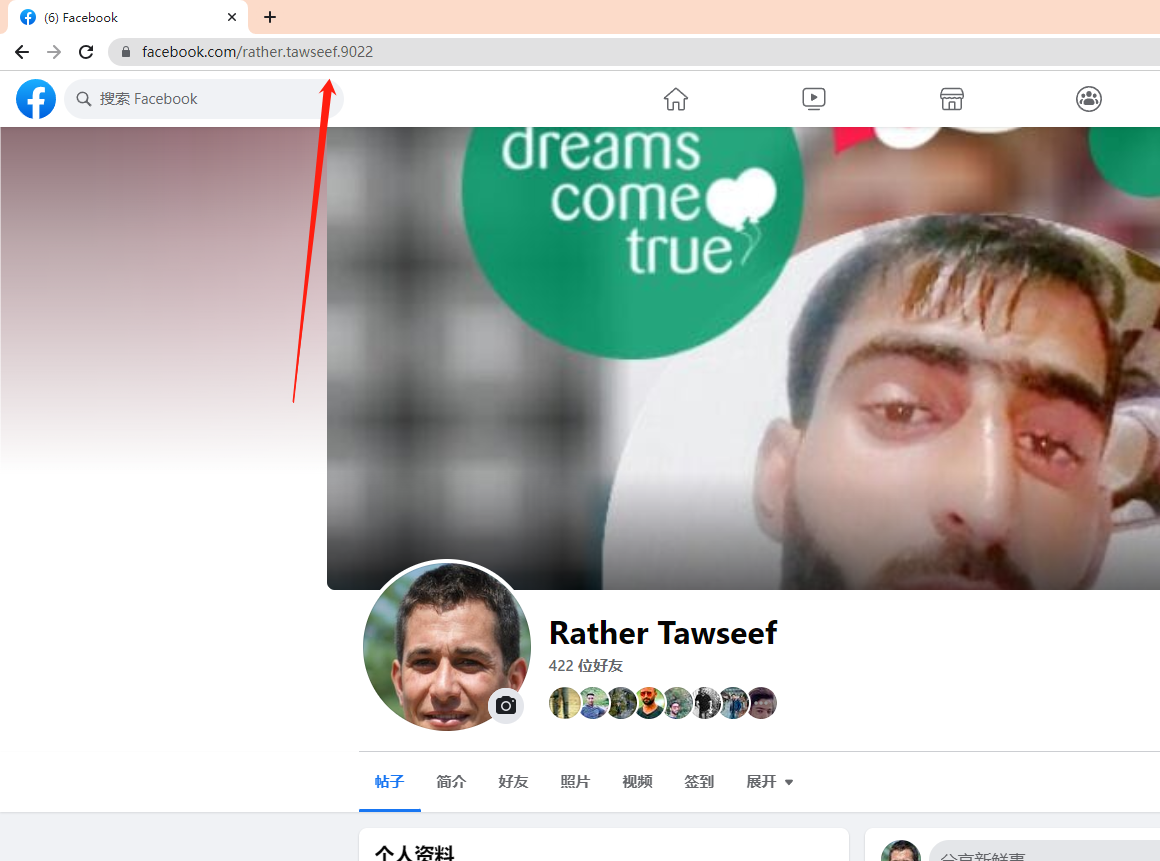
Task: Open the Marketplace store icon
Action: pyautogui.click(x=951, y=99)
